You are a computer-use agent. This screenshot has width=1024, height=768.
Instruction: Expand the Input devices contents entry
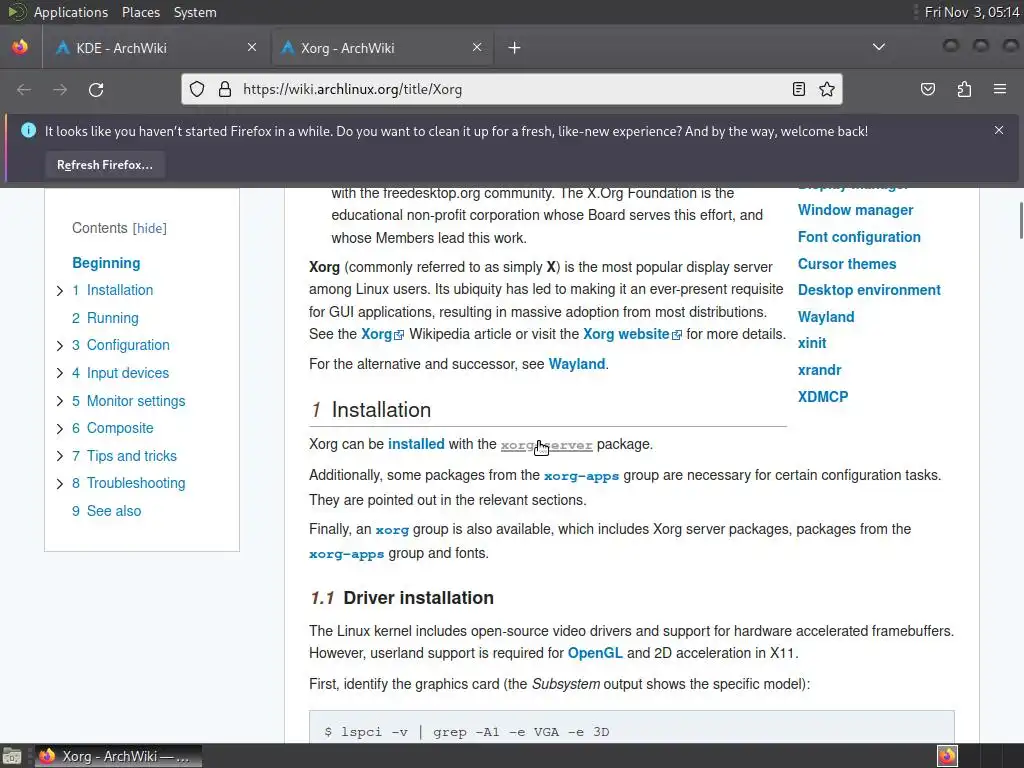59,373
